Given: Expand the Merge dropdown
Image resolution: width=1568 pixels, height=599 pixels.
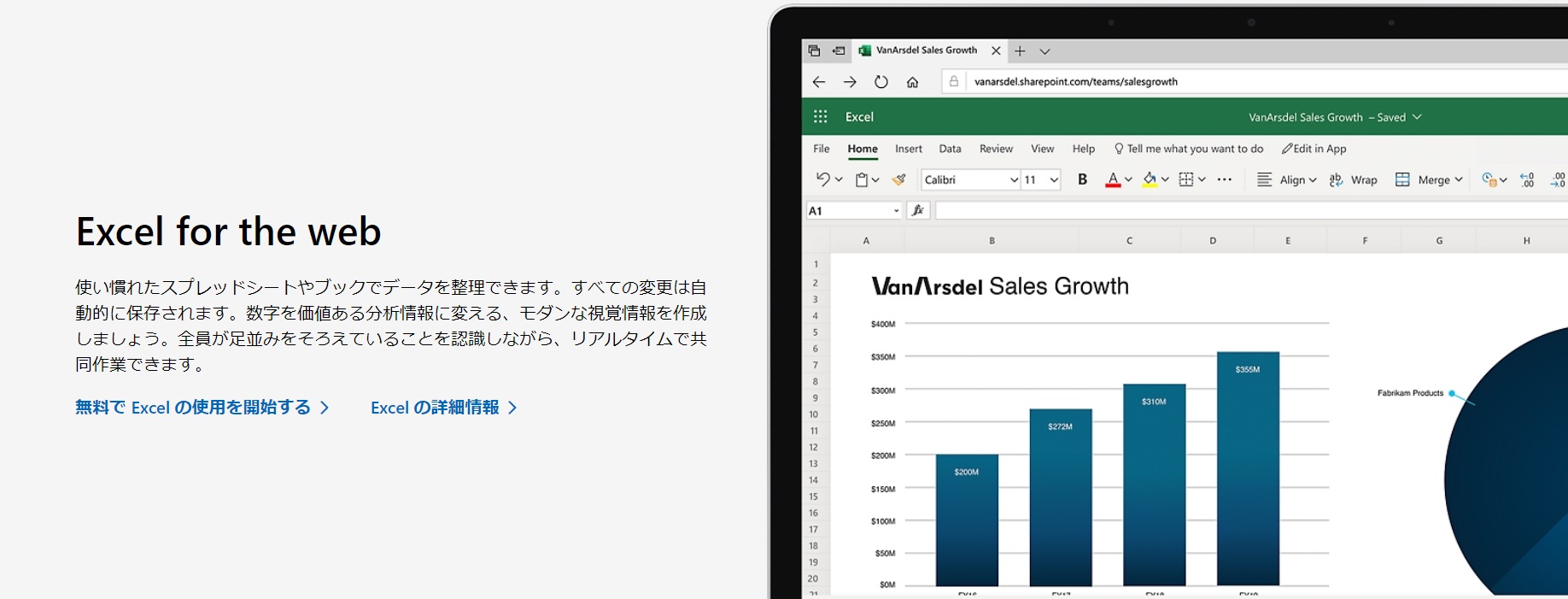Looking at the screenshot, I should pyautogui.click(x=1459, y=179).
